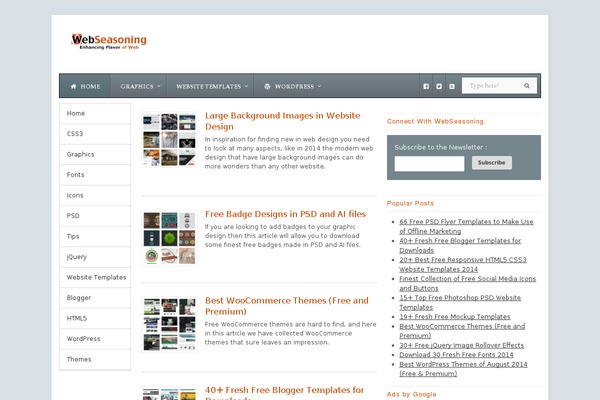Click the Large Background Images thumbnail
The width and height of the screenshot is (600, 400).
[169, 140]
